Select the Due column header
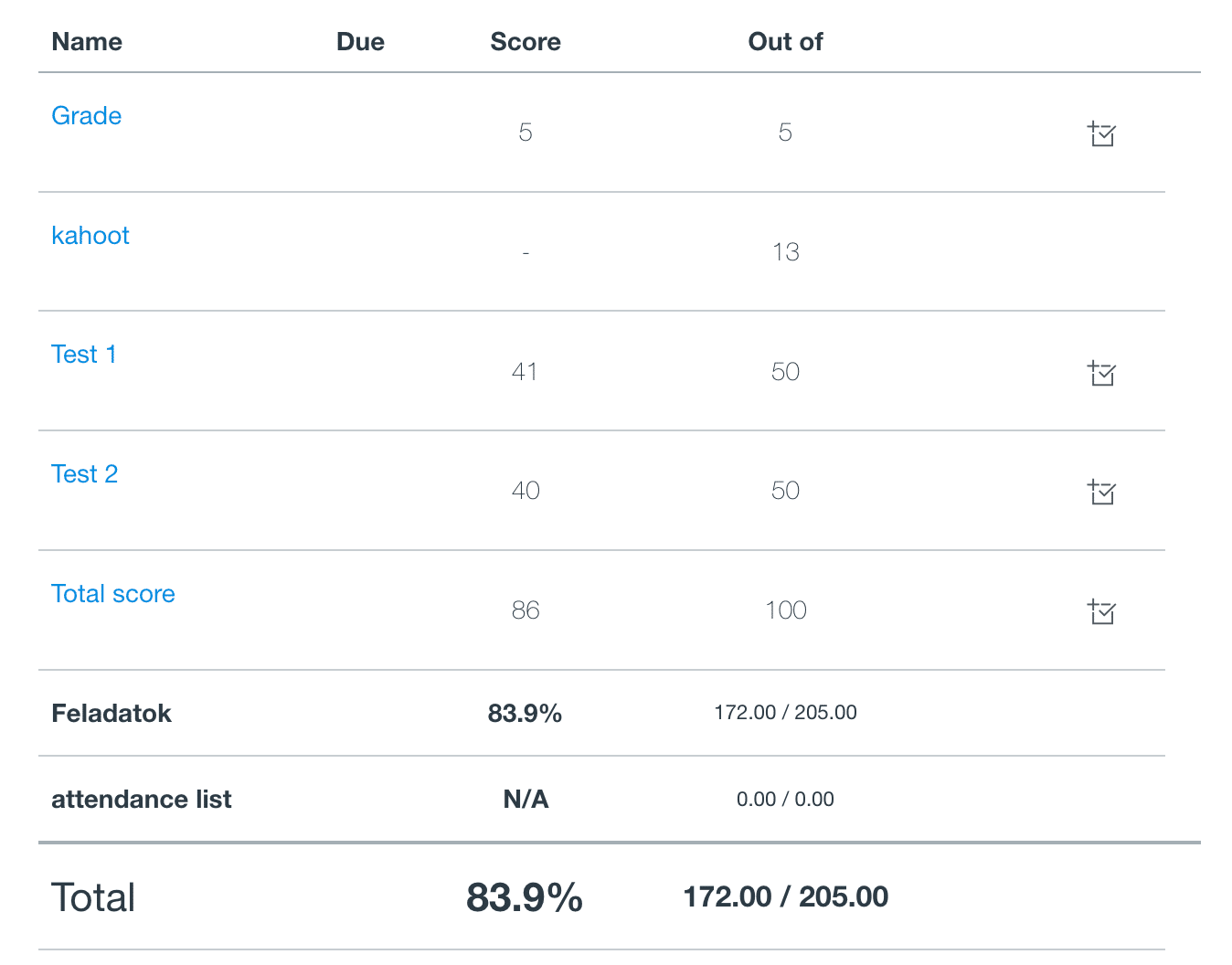1232x965 pixels. click(360, 42)
